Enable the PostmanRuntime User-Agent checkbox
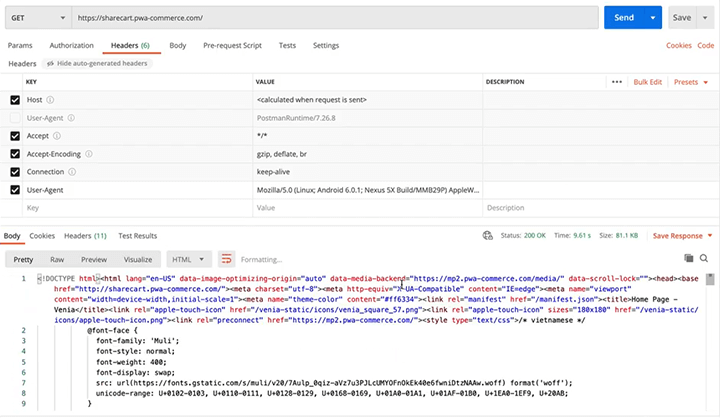Viewport: 720px width, 418px height. [15, 118]
